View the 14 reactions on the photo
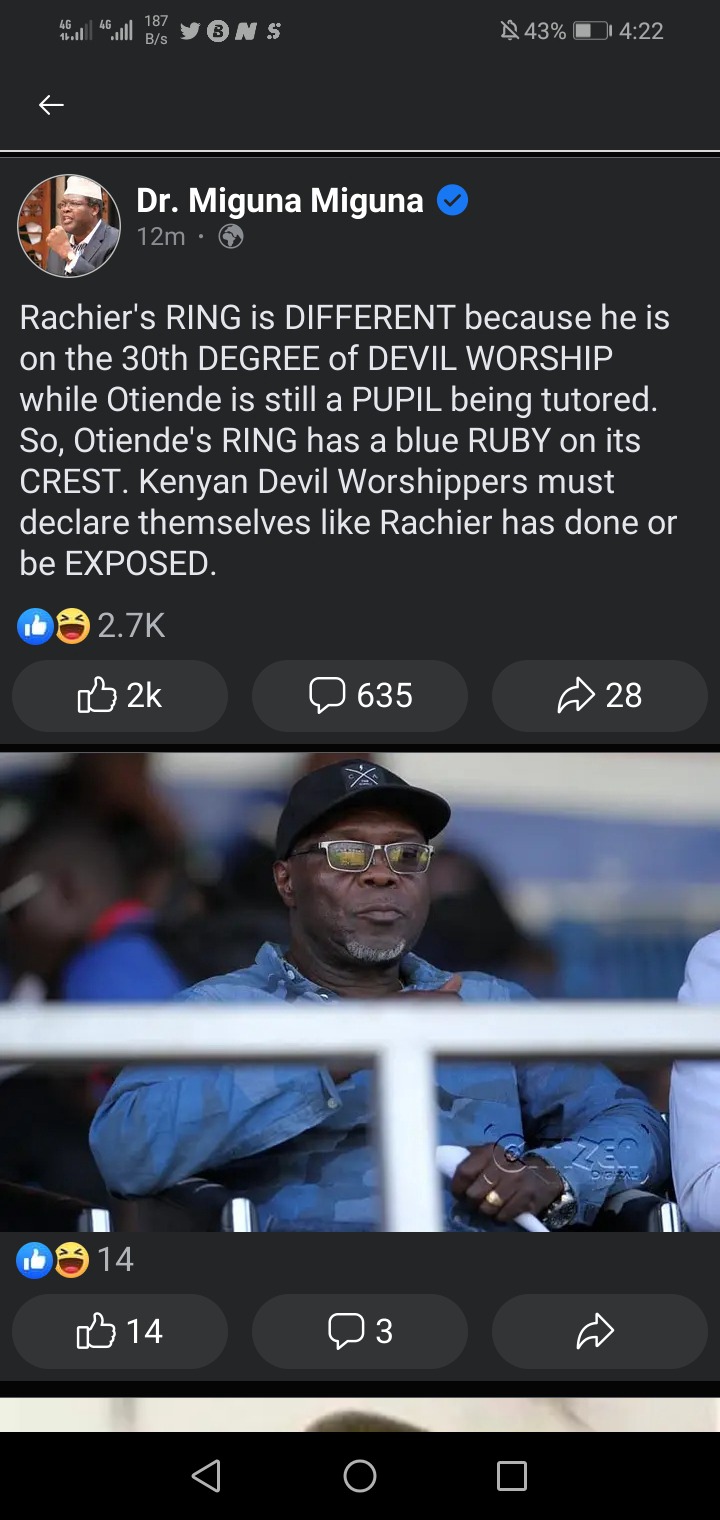 [75, 1259]
